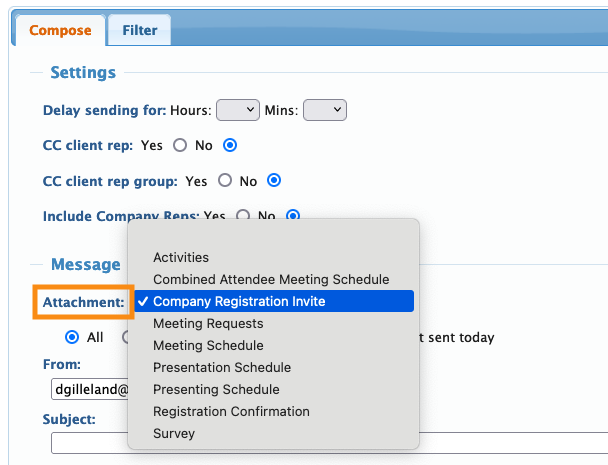The image size is (608, 465).
Task: Pick Meeting Requests in the dropdown list
Action: click(x=208, y=324)
